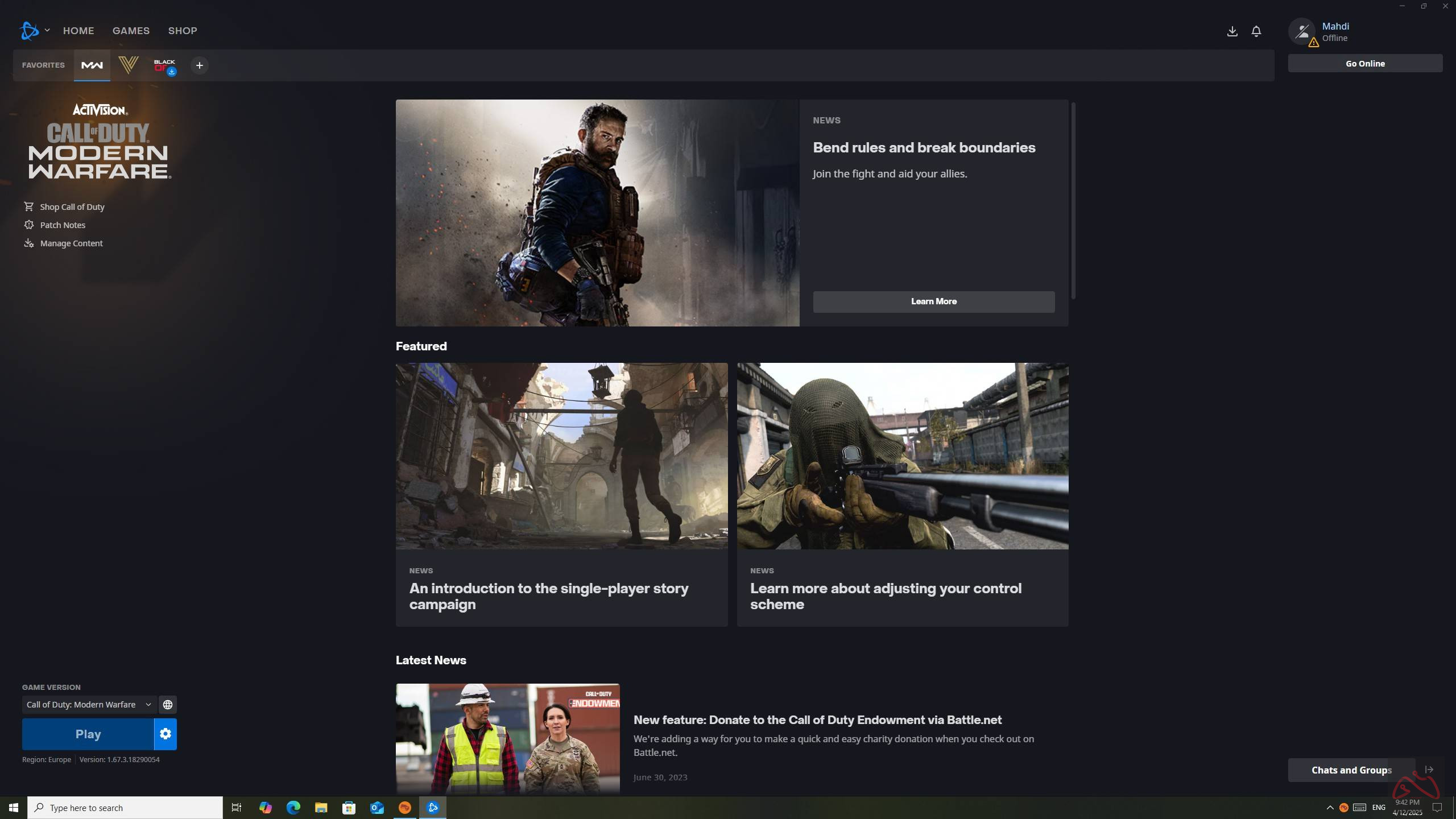The height and width of the screenshot is (819, 1456).
Task: Open Black Ops Cold War from favorites
Action: coord(165,65)
